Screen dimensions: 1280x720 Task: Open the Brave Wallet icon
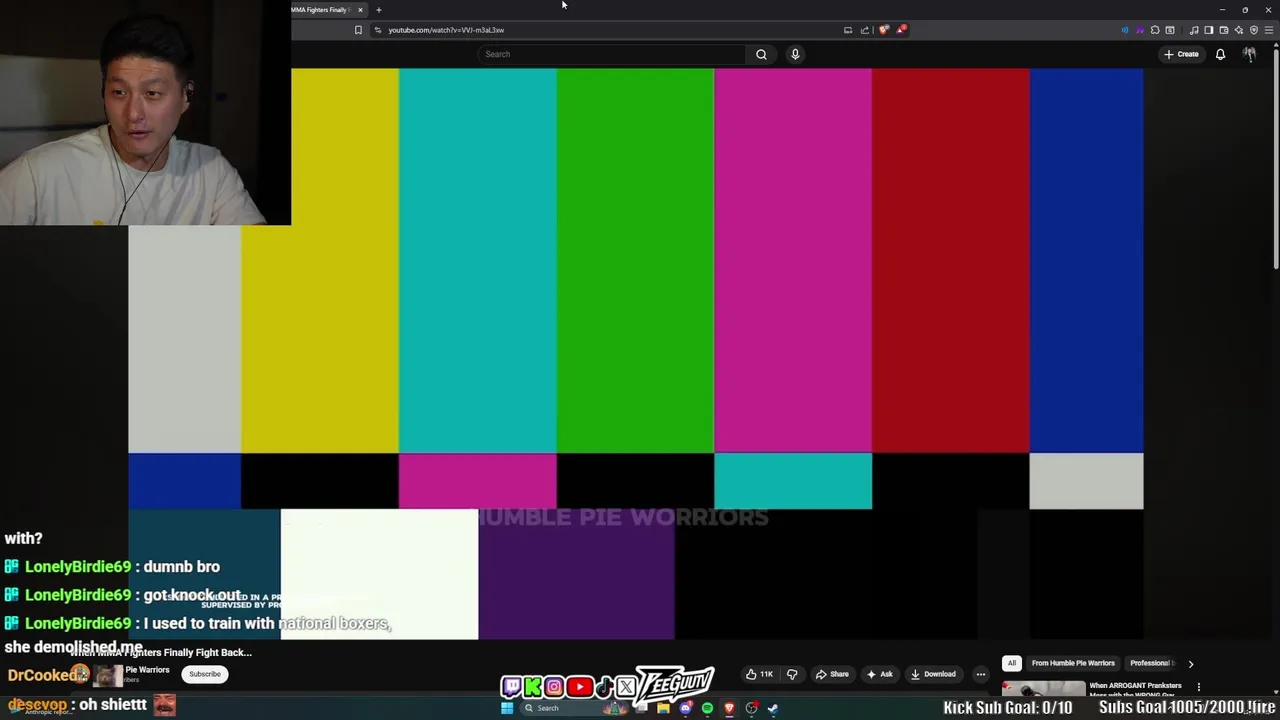coord(1224,30)
